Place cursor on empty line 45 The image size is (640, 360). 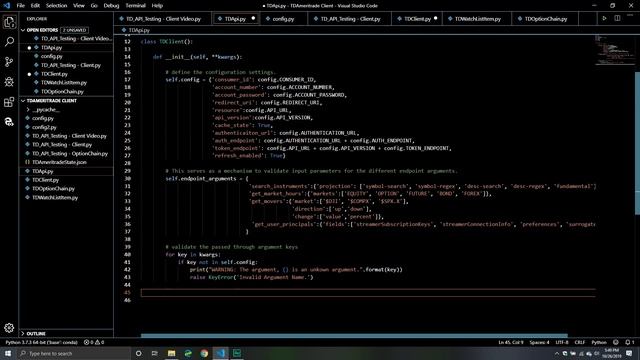tap(367, 293)
